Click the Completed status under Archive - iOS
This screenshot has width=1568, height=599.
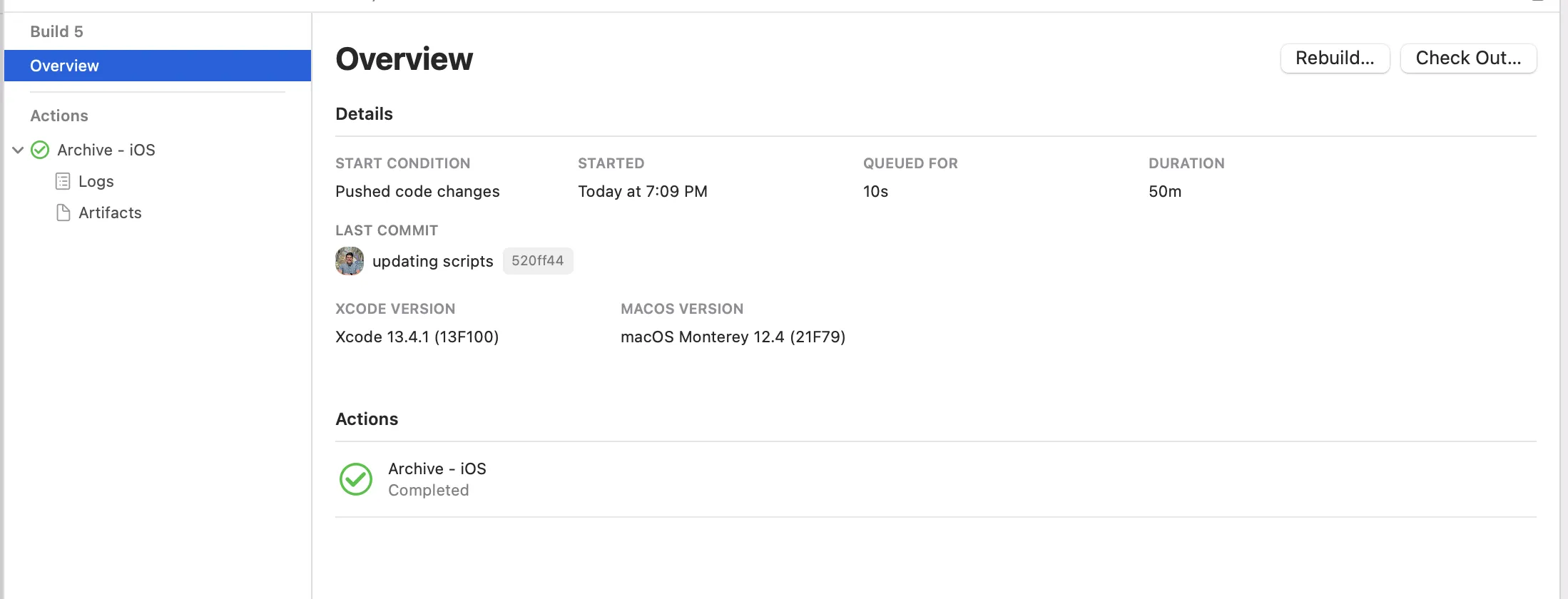pos(428,490)
